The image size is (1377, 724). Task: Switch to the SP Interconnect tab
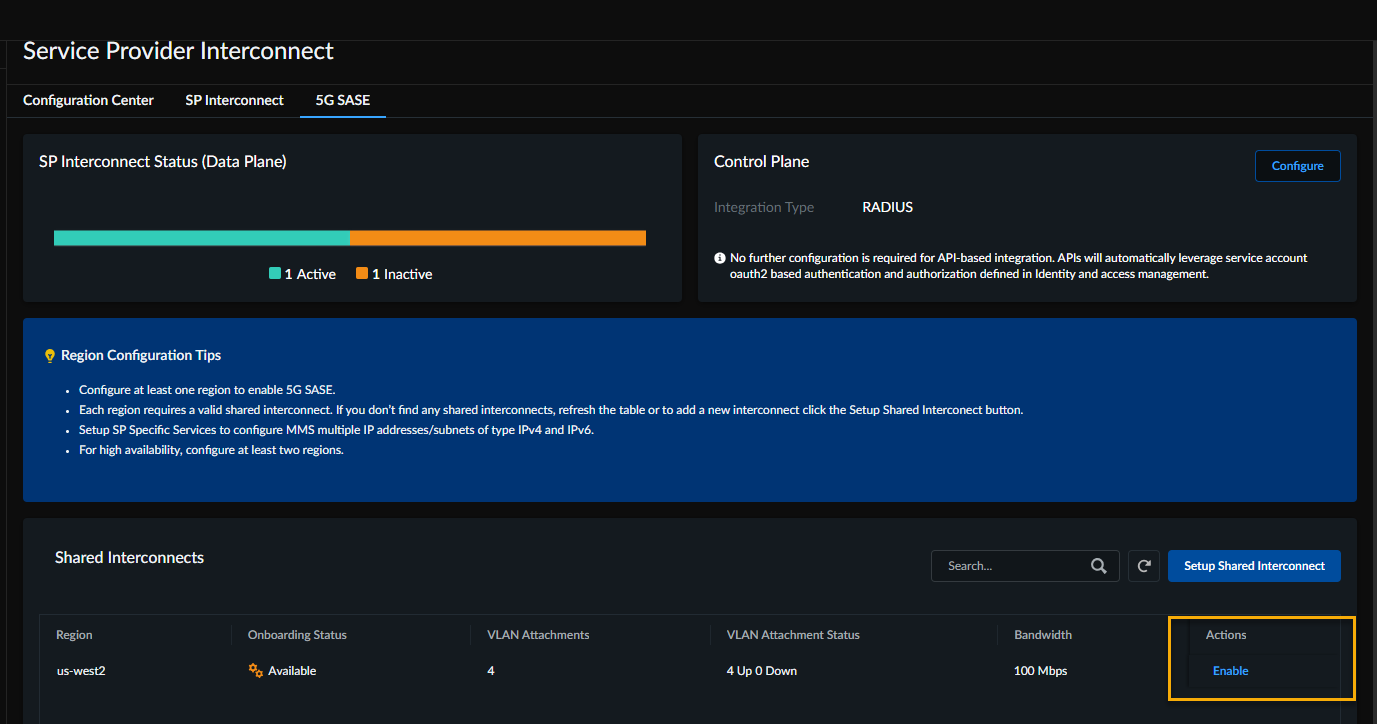tap(234, 100)
